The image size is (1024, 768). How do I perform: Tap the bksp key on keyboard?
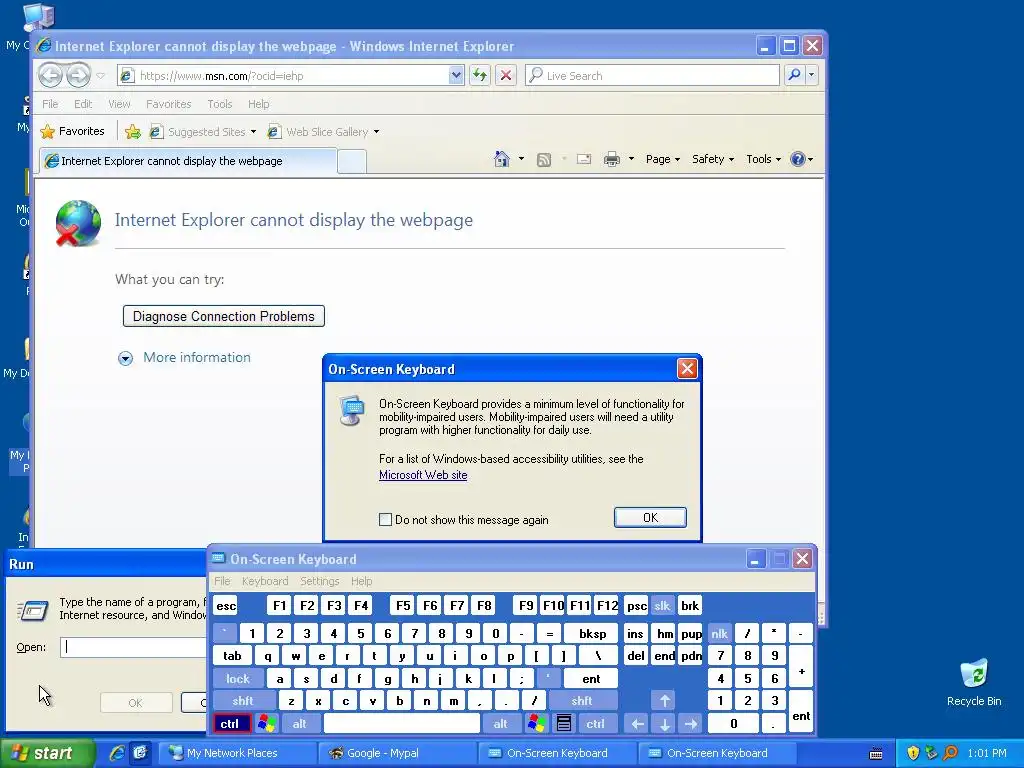pyautogui.click(x=592, y=633)
